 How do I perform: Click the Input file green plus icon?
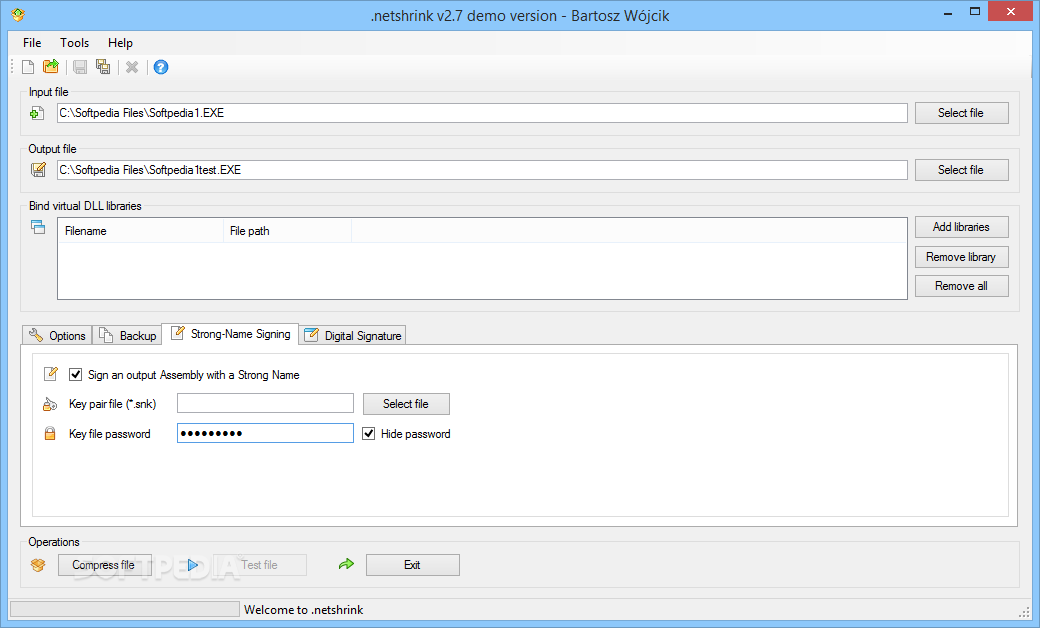coord(37,113)
